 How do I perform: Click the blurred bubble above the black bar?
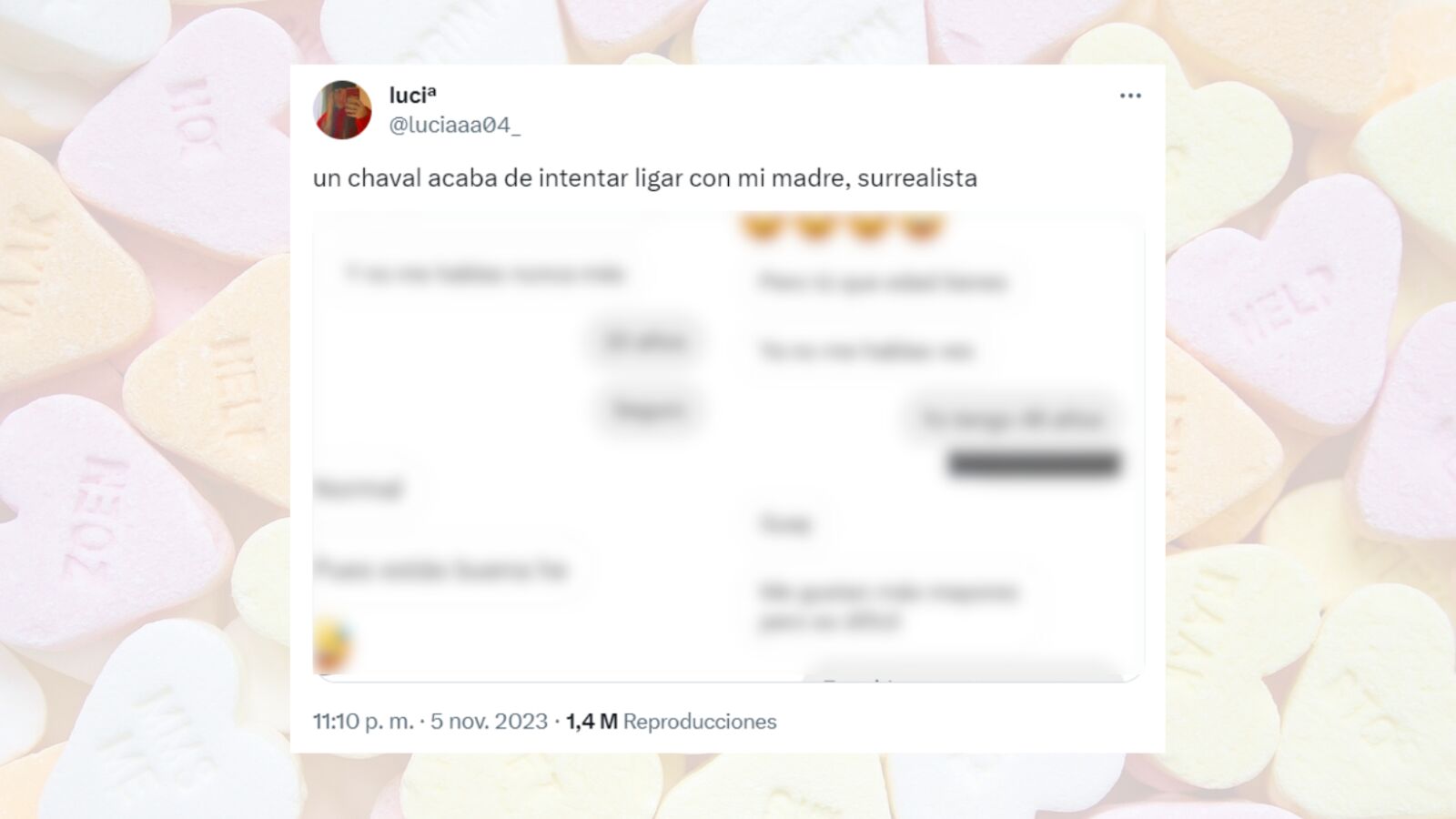coord(1013,420)
